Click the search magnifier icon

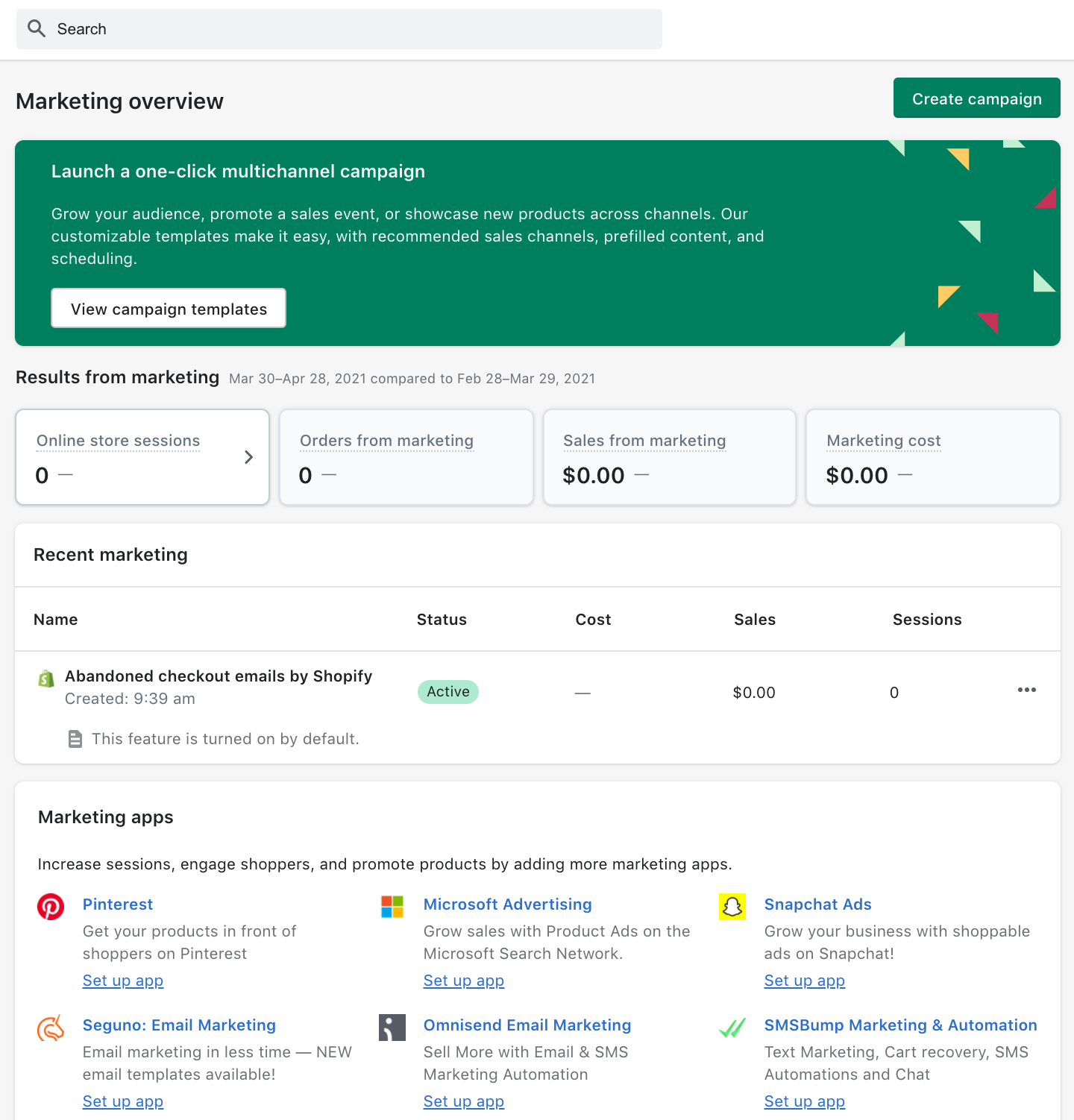click(x=36, y=28)
